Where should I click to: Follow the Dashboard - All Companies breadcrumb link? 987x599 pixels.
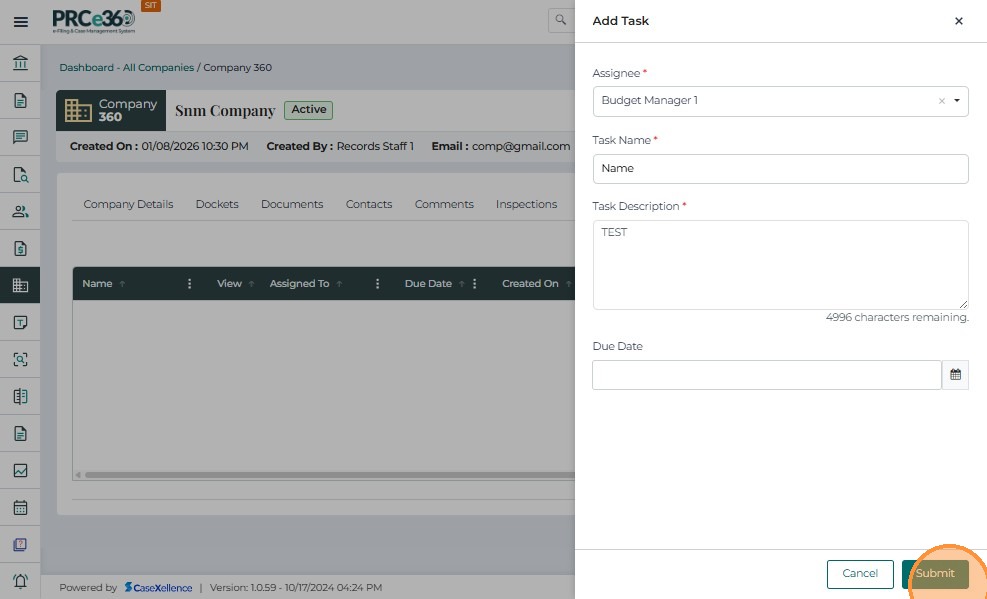tap(127, 68)
